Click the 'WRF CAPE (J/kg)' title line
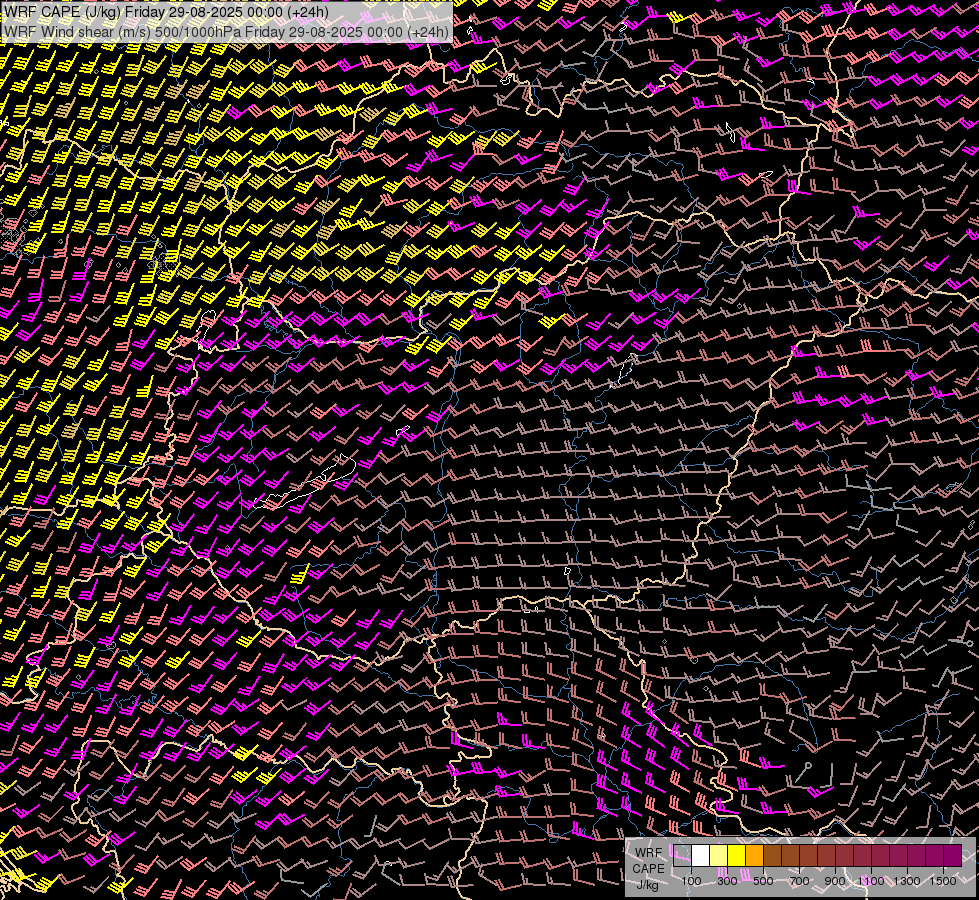This screenshot has width=979, height=900. [166, 12]
